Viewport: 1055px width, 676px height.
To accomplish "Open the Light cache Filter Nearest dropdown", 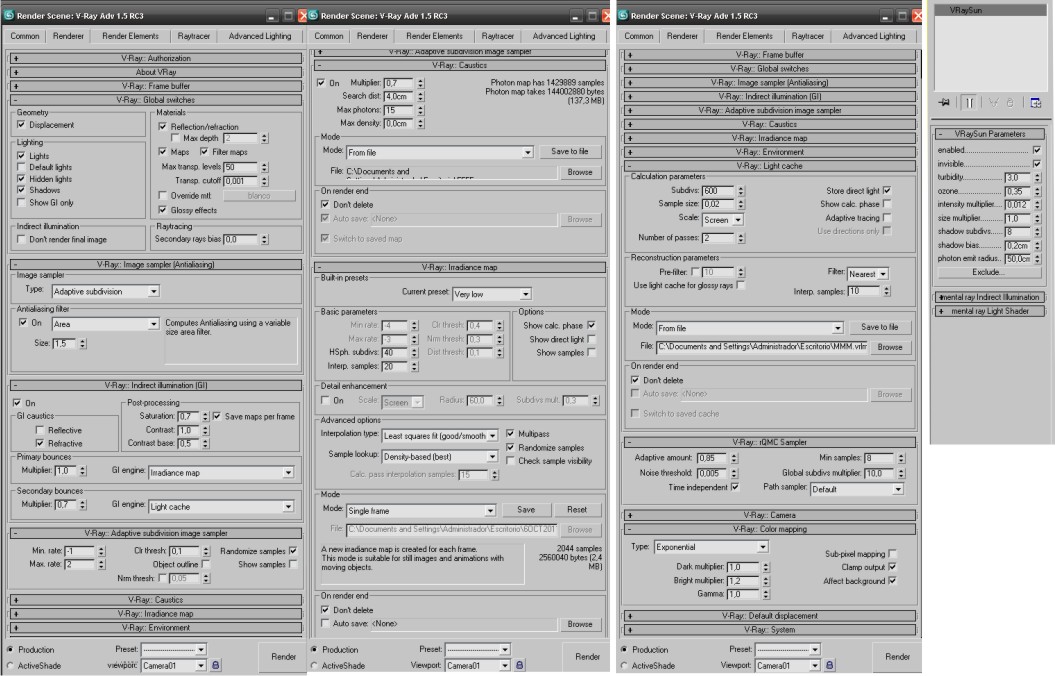I will [x=868, y=274].
